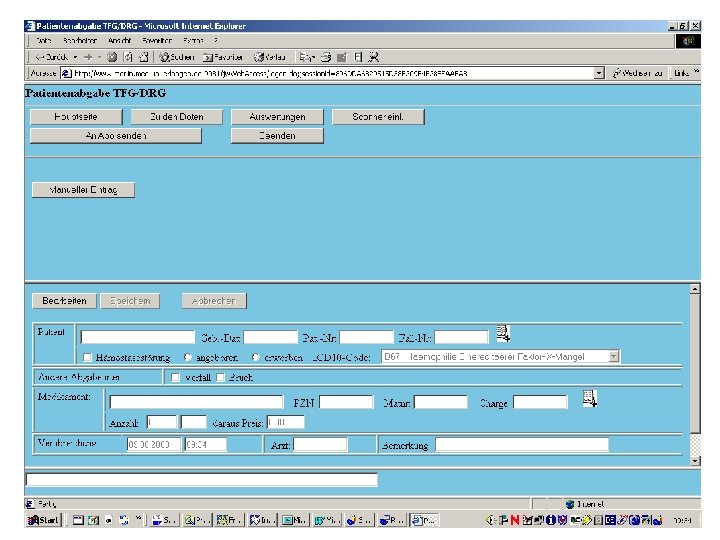Open the Favoriten menu in menu bar
The image size is (720, 540).
157,40
